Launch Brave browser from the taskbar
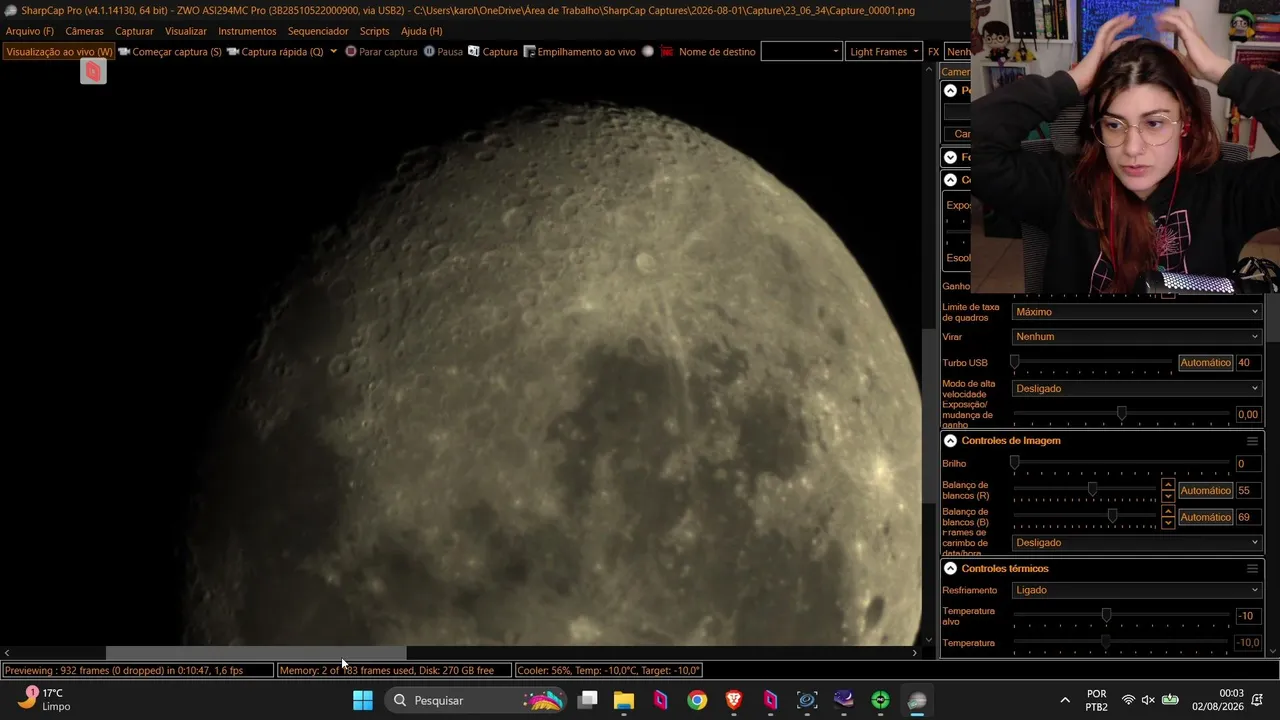1280x720 pixels. 734,700
